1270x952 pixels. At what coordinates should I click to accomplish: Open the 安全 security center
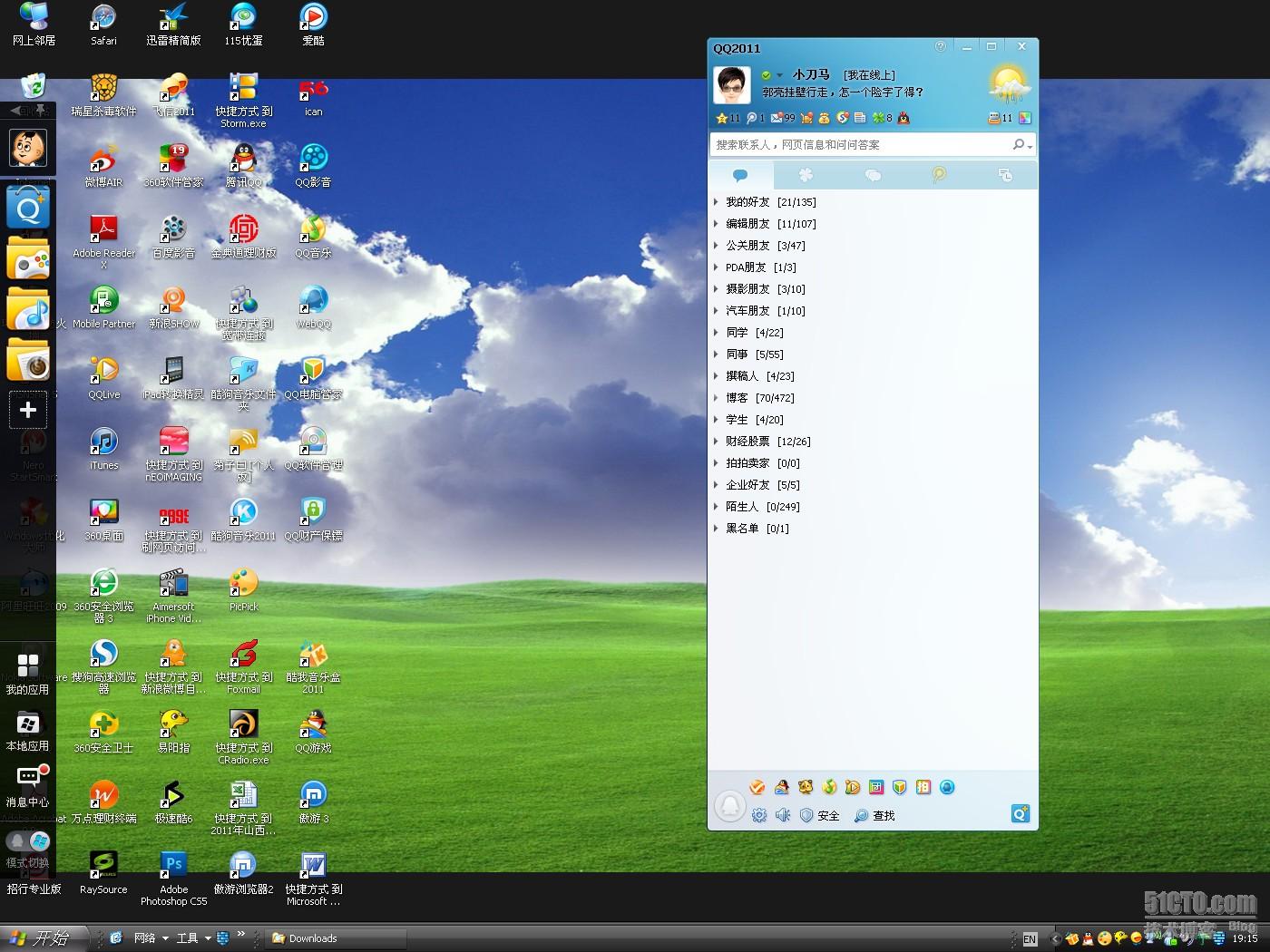pos(819,815)
